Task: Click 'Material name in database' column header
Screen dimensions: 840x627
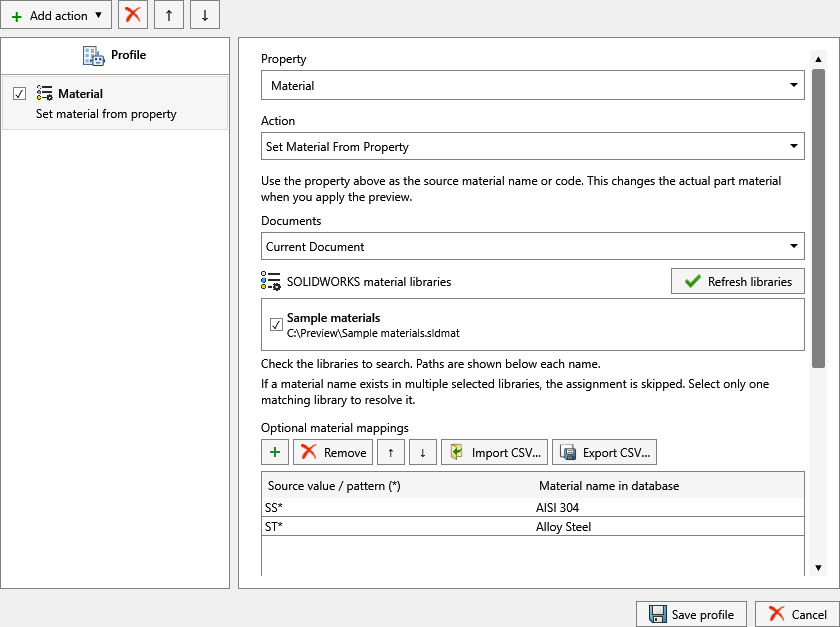Action: 609,486
